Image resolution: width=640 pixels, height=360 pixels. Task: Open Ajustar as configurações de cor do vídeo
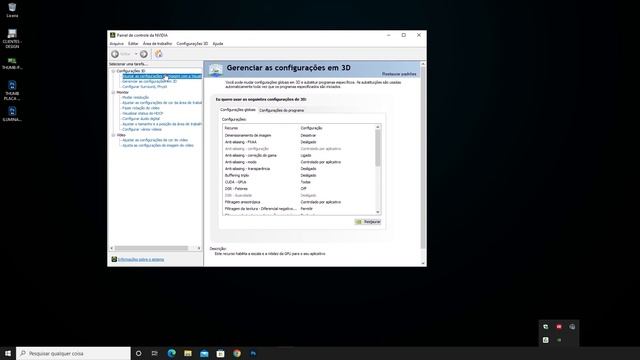(x=155, y=140)
